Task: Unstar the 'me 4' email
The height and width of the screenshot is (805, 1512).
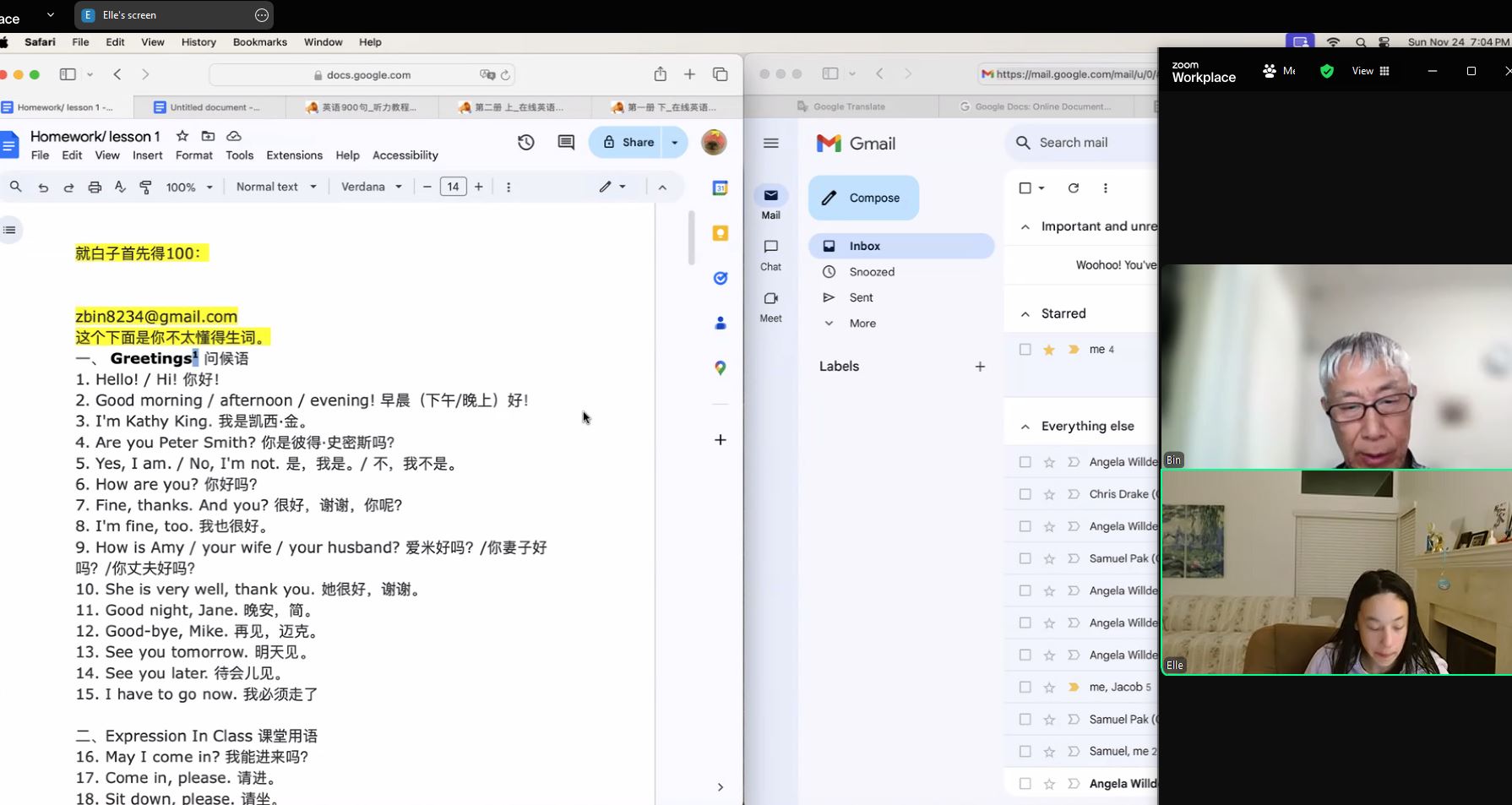Action: pyautogui.click(x=1049, y=349)
